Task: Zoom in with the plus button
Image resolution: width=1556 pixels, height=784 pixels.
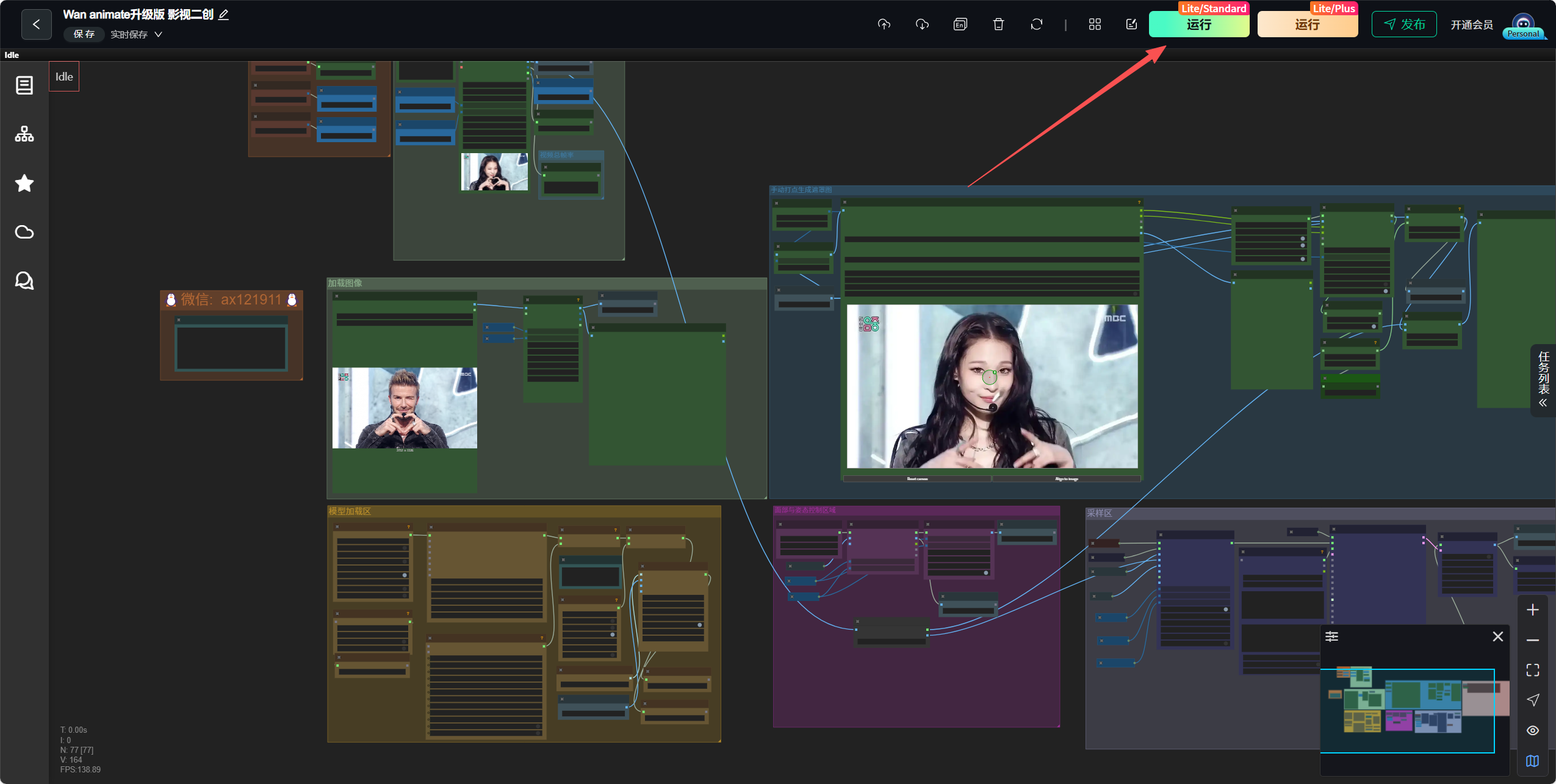Action: pos(1533,610)
